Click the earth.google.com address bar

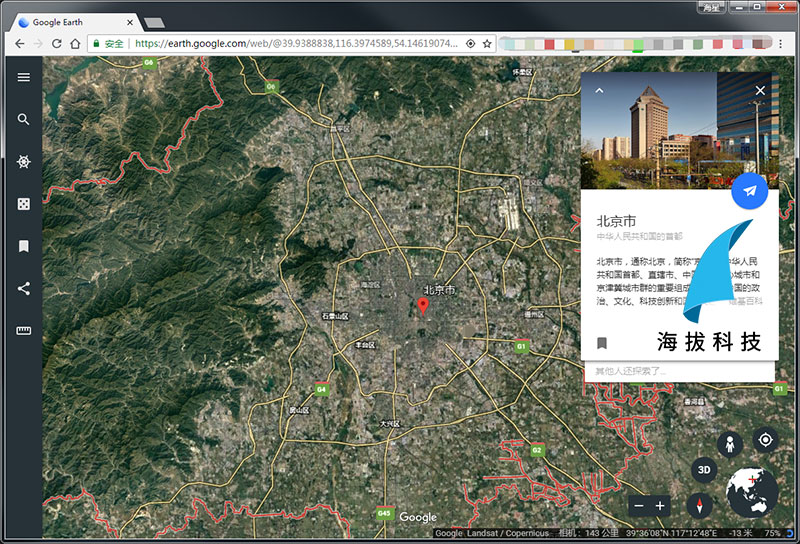296,44
